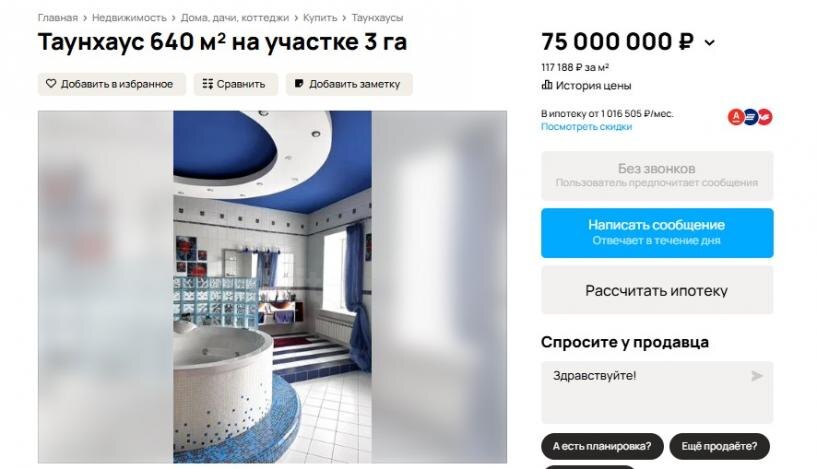Open the Главная breadcrumb
817x469 pixels.
click(x=57, y=18)
